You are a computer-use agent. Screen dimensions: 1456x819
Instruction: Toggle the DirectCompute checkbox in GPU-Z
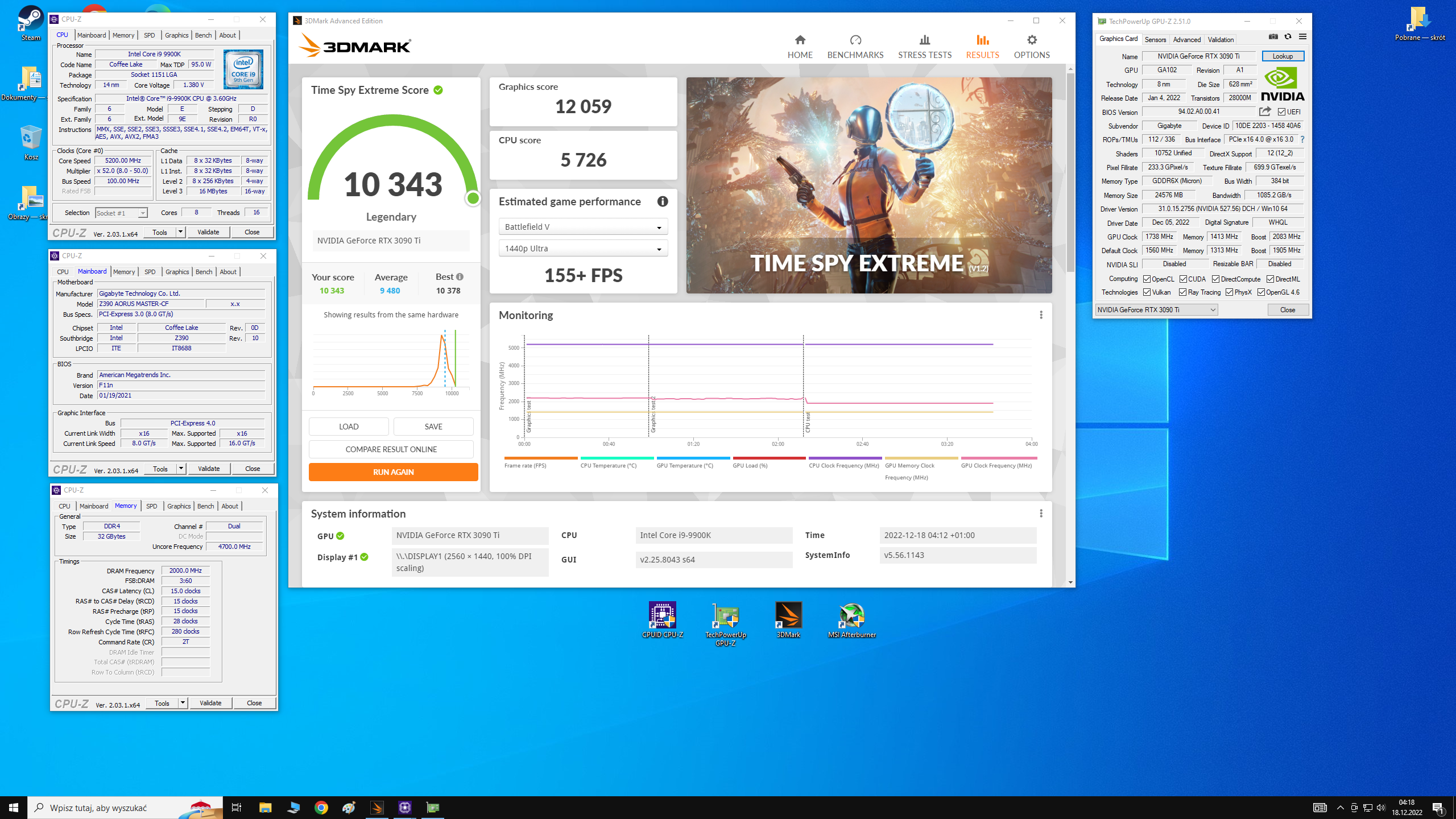coord(1215,279)
